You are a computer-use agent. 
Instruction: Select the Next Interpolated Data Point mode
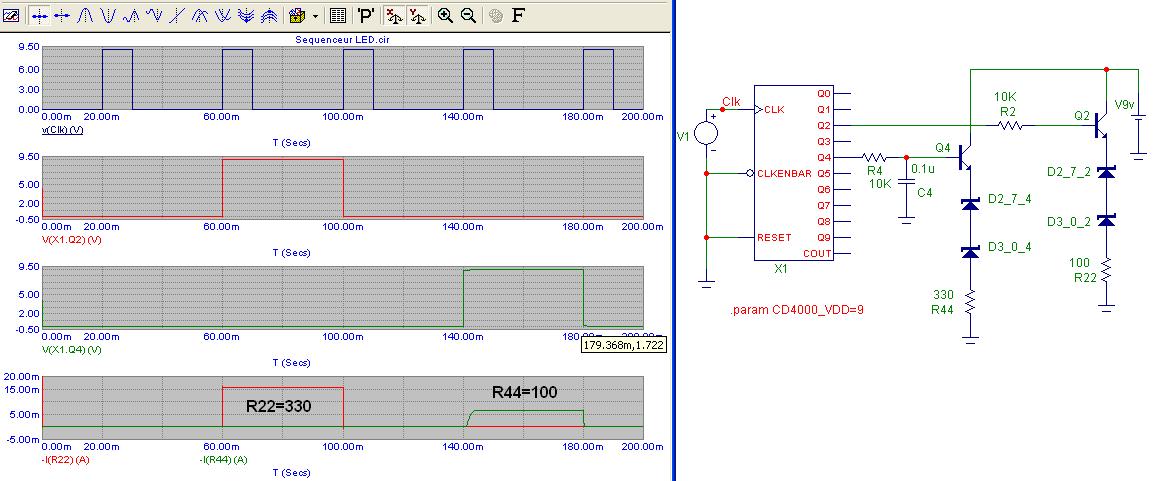62,15
